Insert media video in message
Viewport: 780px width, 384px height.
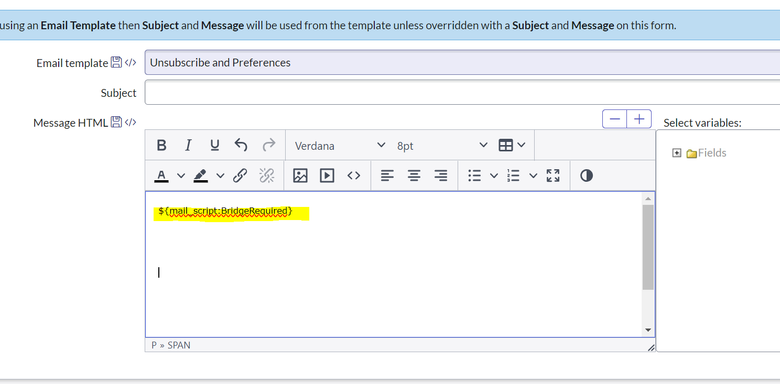(327, 176)
